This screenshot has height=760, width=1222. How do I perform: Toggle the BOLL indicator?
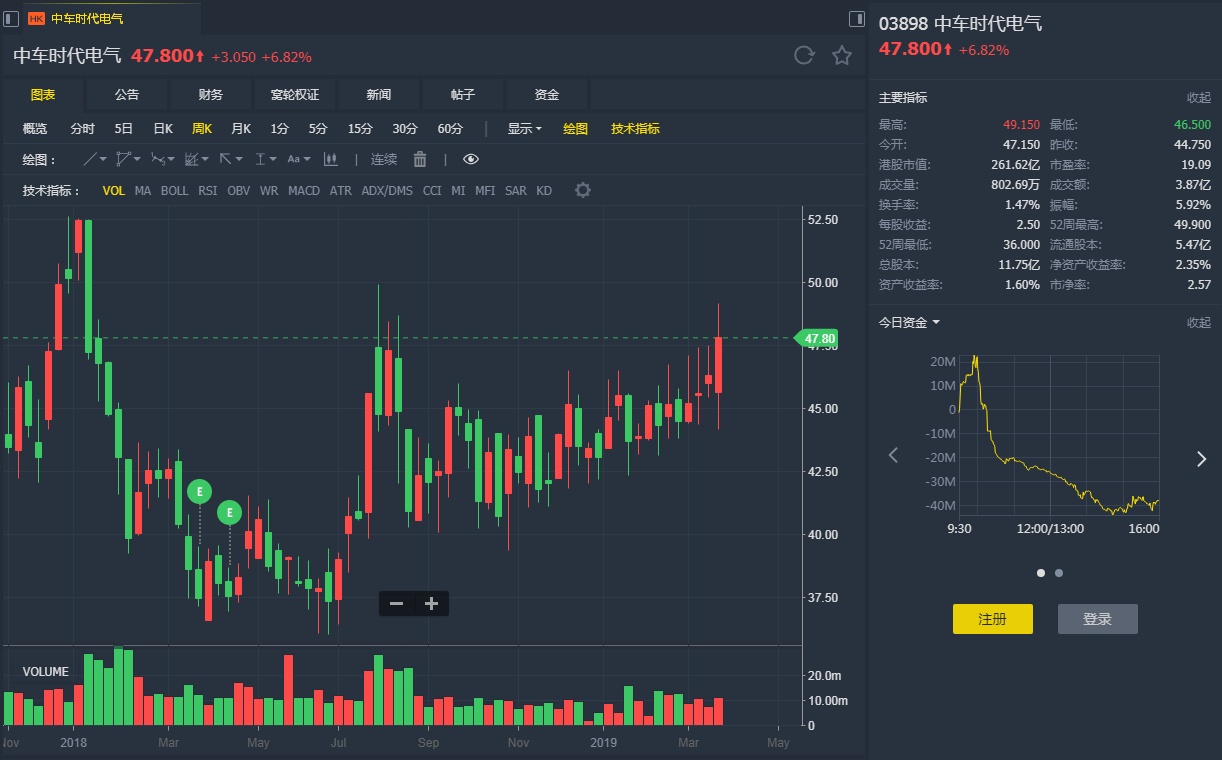tap(174, 190)
